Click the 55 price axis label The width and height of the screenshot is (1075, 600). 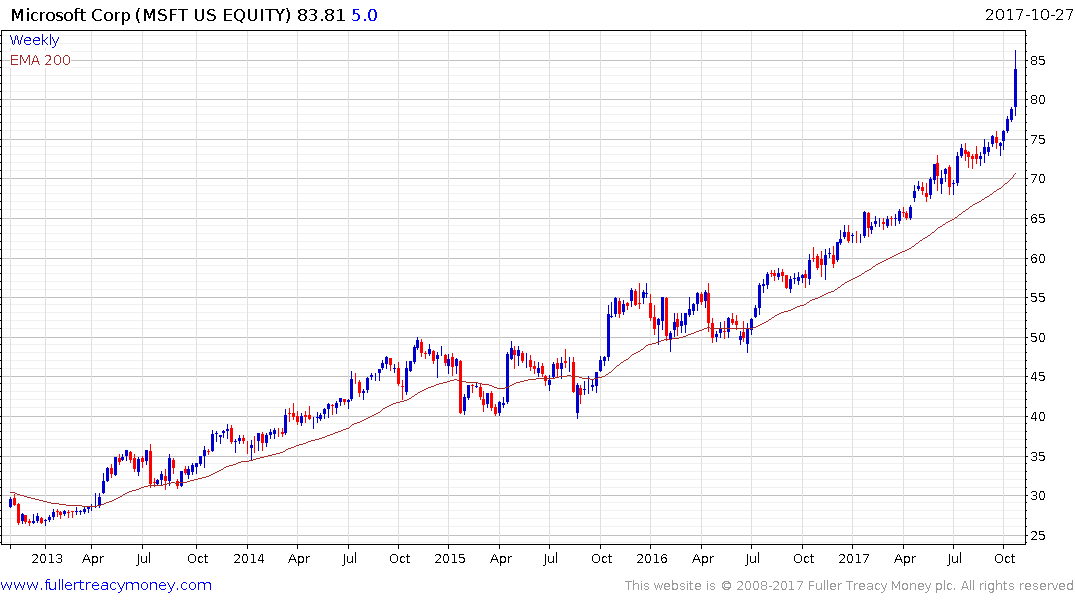pos(1037,298)
